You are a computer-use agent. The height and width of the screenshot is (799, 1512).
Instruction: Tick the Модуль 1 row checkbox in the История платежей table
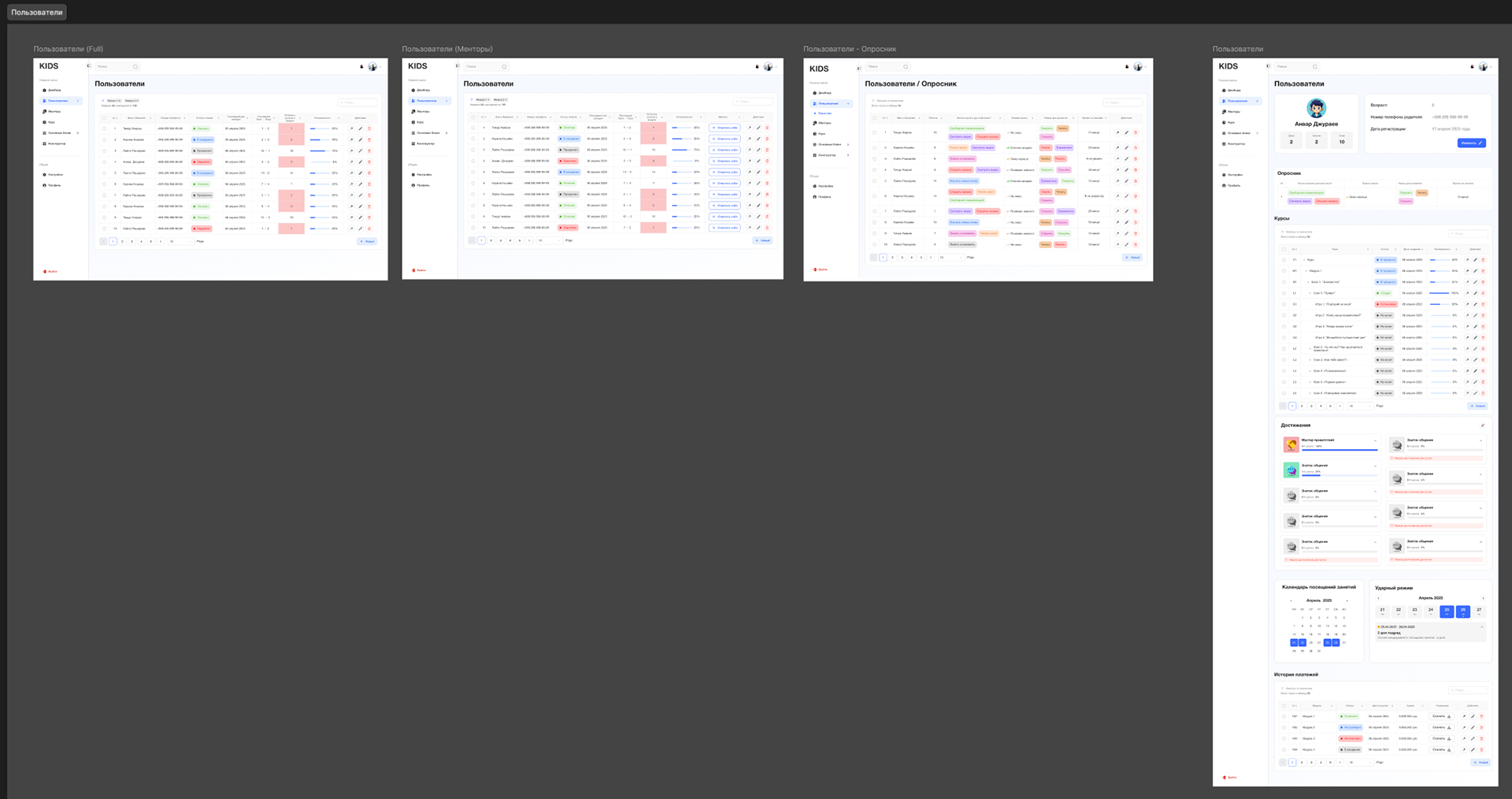[1284, 716]
